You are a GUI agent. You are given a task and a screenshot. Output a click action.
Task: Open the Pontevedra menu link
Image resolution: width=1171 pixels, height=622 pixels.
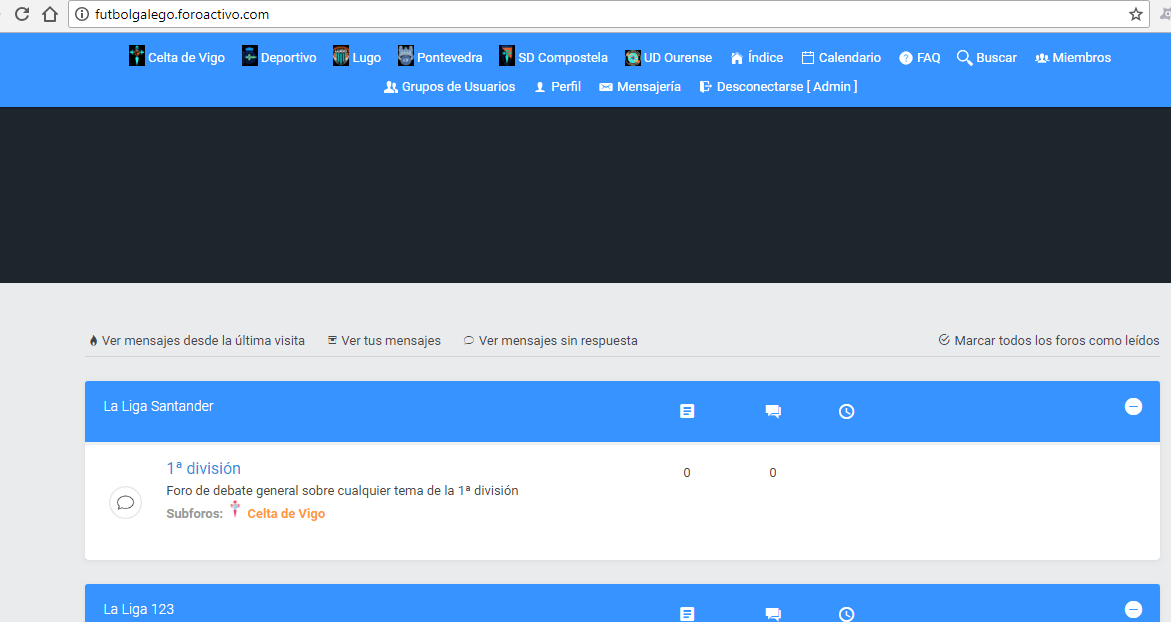(x=450, y=57)
